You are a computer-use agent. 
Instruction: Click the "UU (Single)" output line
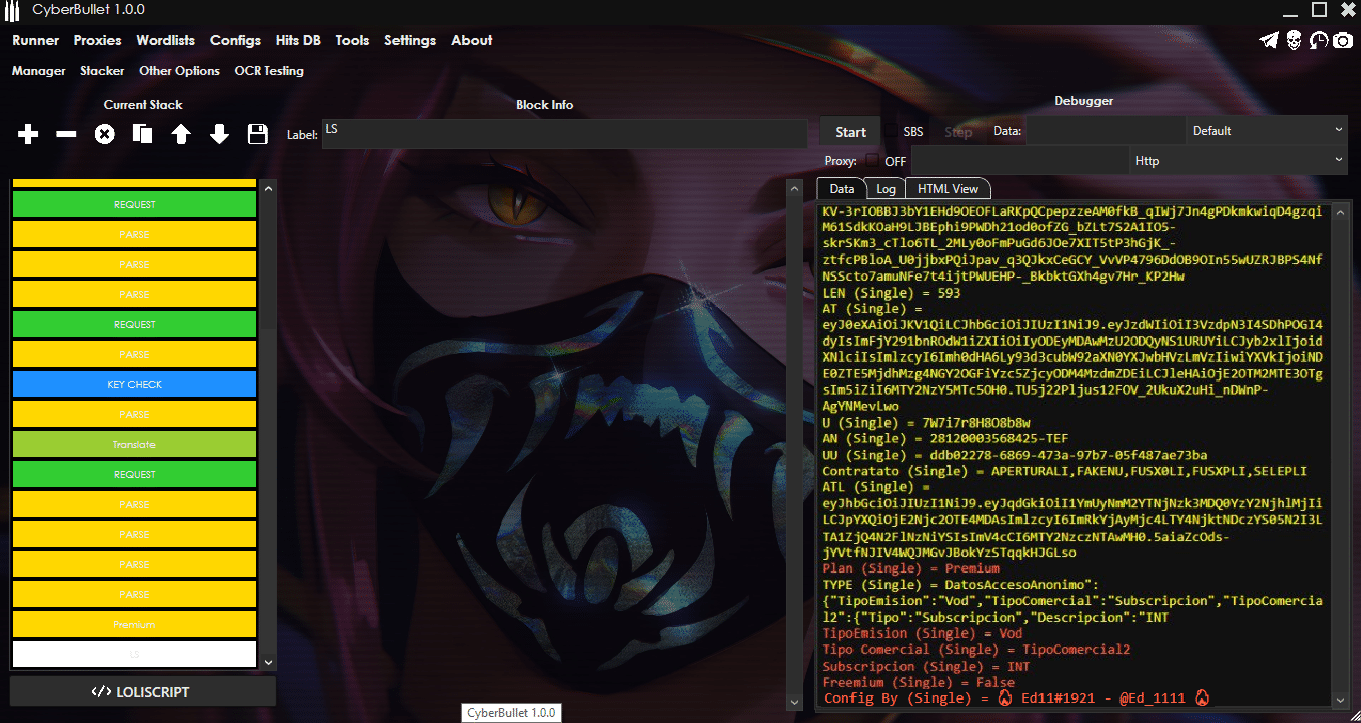click(1014, 455)
